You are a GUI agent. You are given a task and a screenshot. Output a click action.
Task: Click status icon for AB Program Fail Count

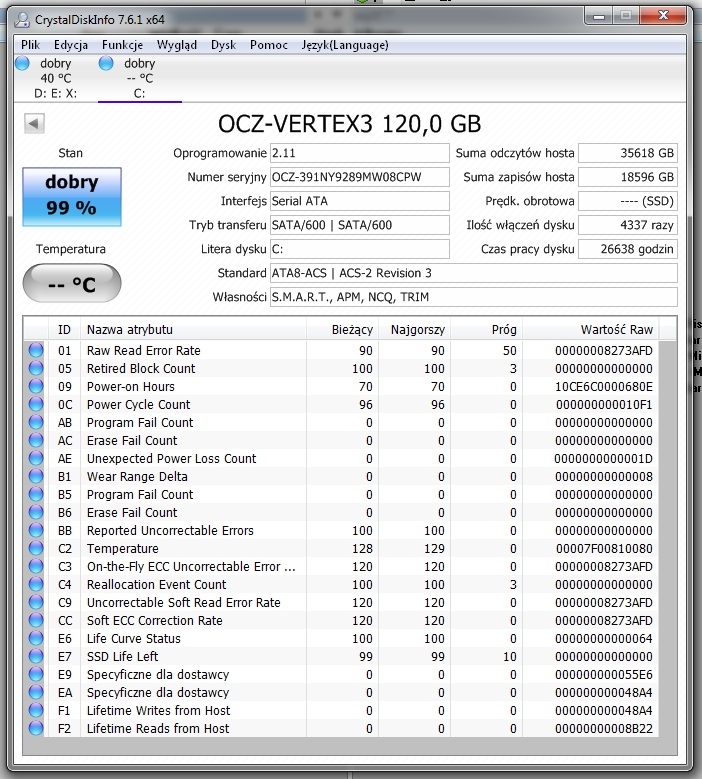pyautogui.click(x=36, y=422)
